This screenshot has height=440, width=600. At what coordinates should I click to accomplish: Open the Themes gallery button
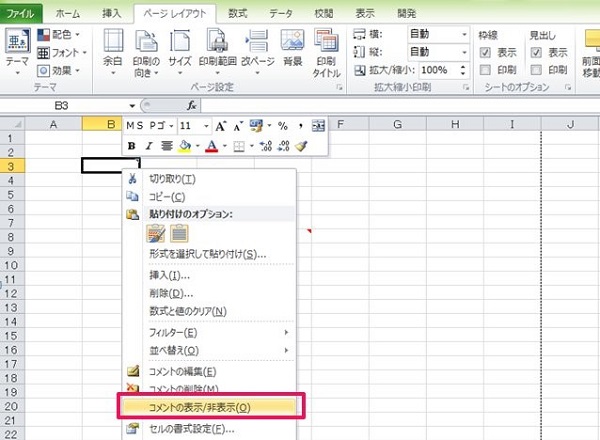[x=18, y=51]
